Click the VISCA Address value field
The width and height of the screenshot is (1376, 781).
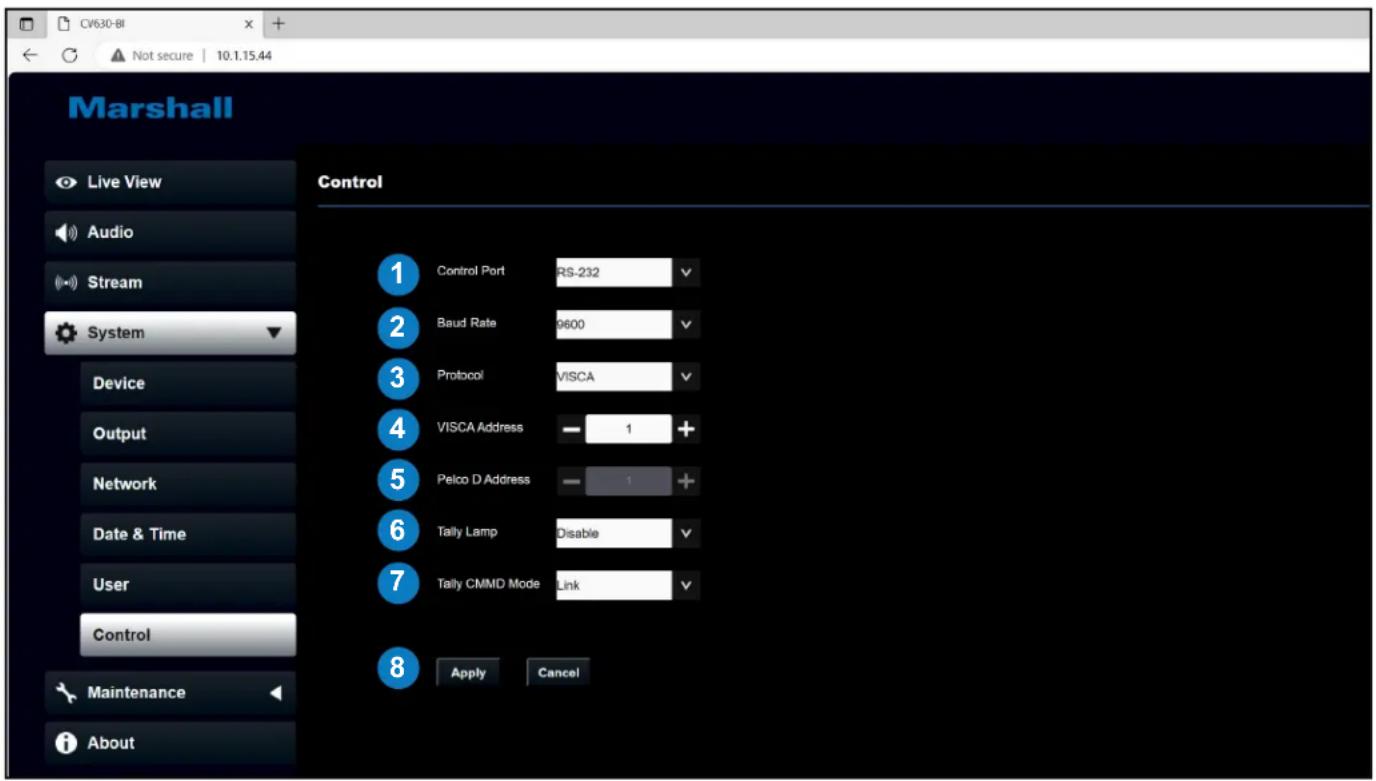point(628,429)
